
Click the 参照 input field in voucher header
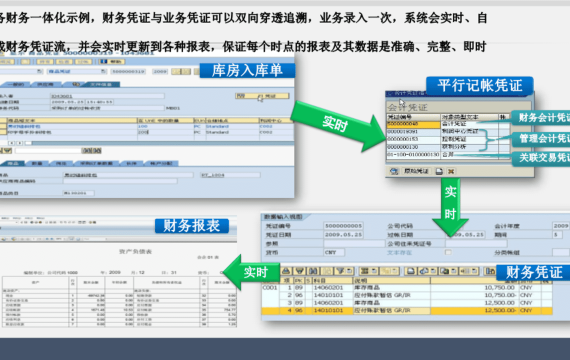coord(354,243)
